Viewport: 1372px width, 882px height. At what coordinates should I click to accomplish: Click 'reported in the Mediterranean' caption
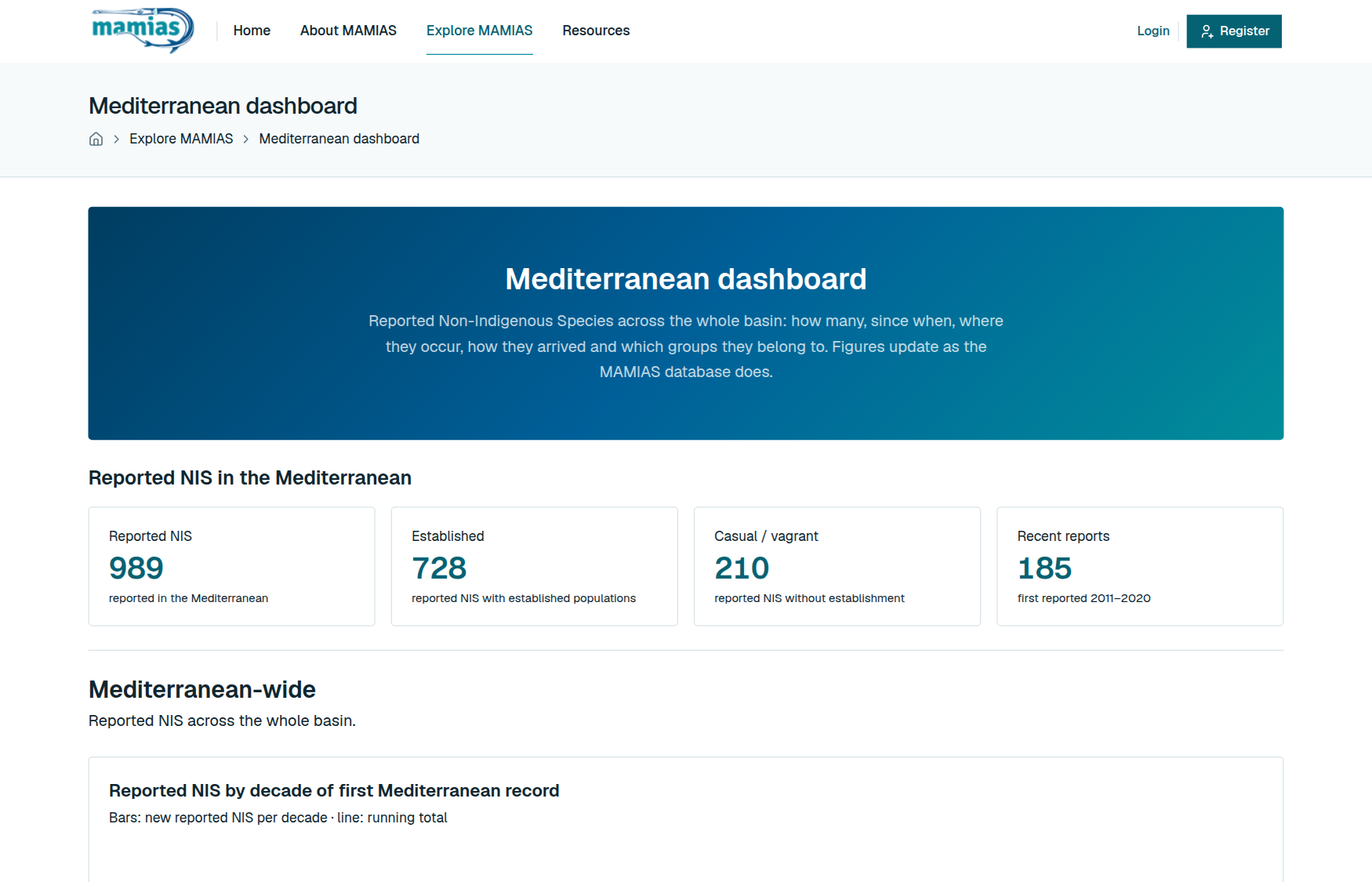tap(188, 598)
